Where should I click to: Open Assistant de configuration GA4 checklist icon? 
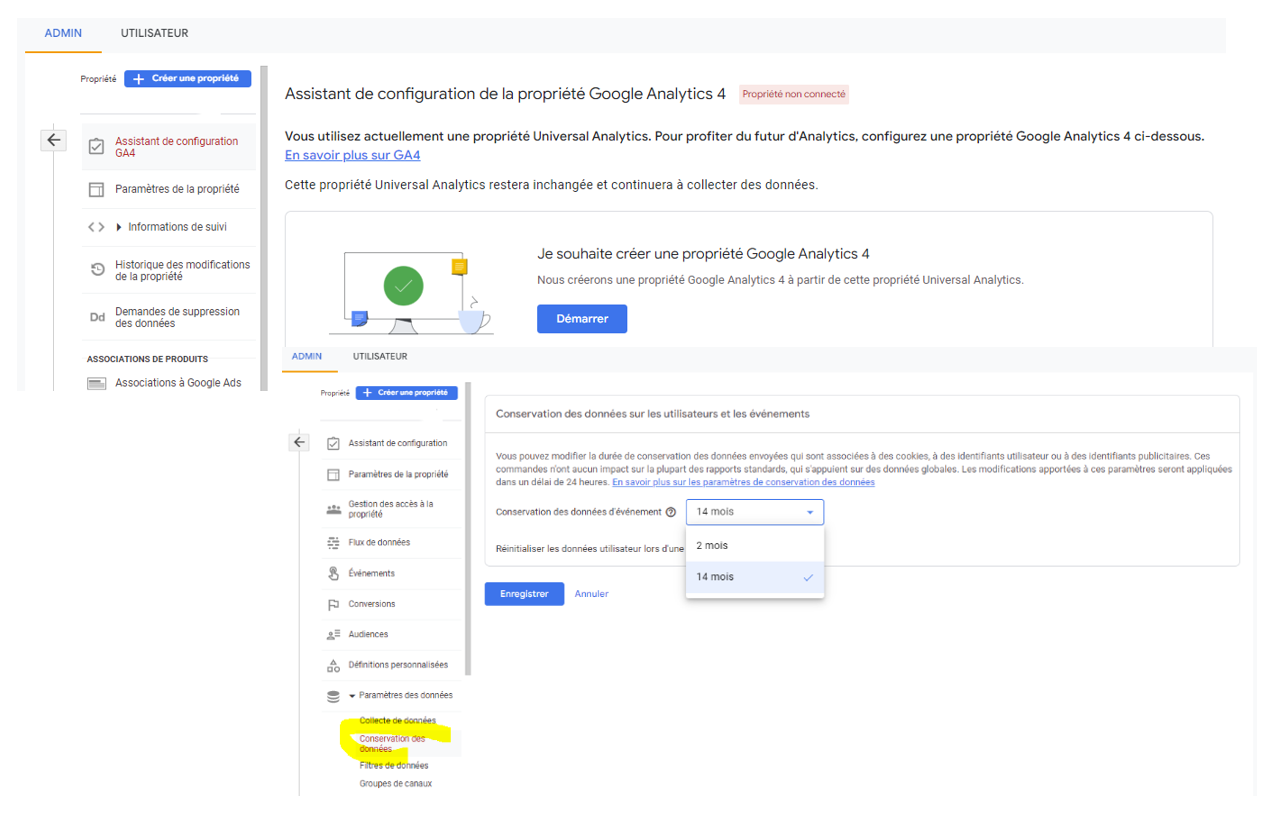pos(96,147)
